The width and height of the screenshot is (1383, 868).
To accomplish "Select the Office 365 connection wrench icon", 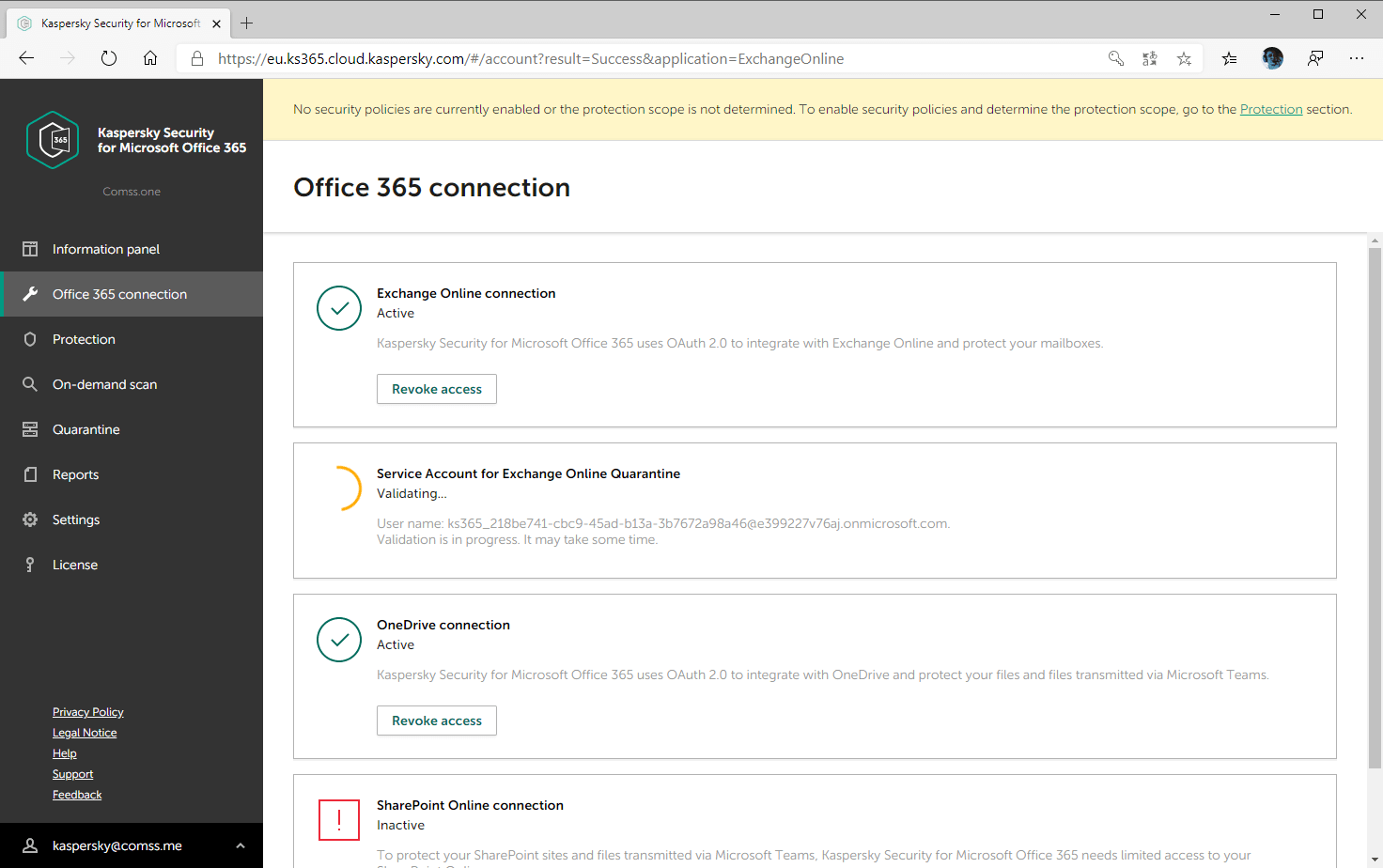I will (29, 294).
